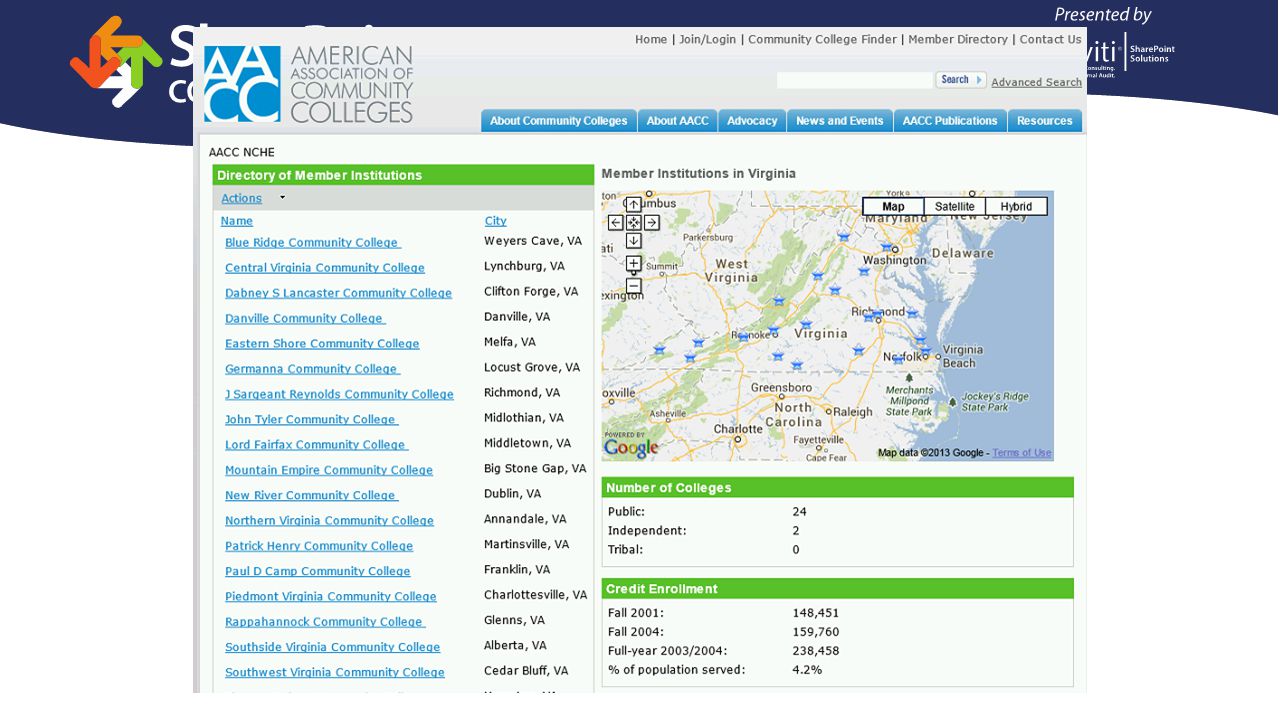The image size is (1280, 720).
Task: Pan the map up with the arrow control
Action: point(633,205)
